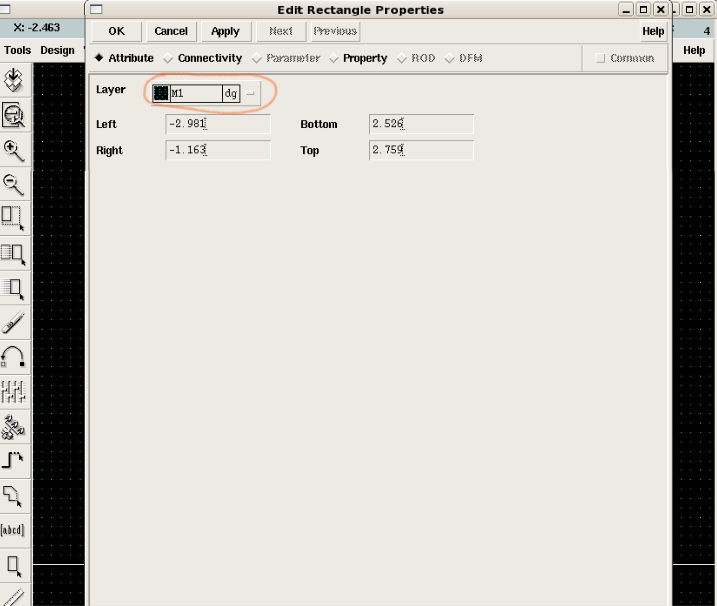Select the Property radio option
The width and height of the screenshot is (717, 606).
click(x=358, y=58)
